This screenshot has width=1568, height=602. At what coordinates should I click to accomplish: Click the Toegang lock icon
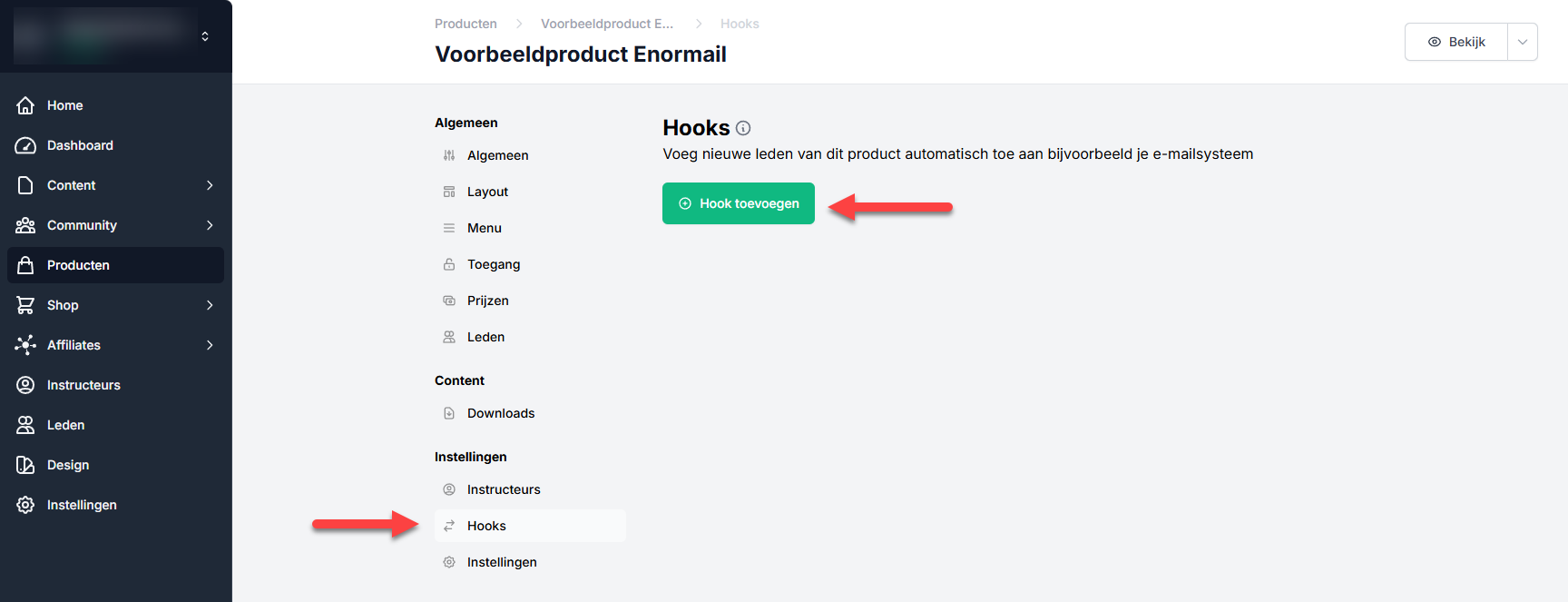(449, 264)
